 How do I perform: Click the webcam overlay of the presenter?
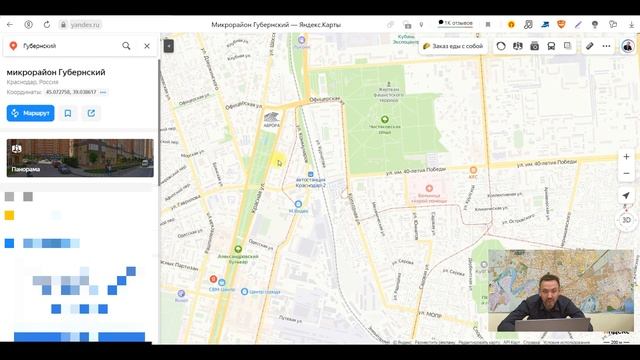(x=560, y=290)
